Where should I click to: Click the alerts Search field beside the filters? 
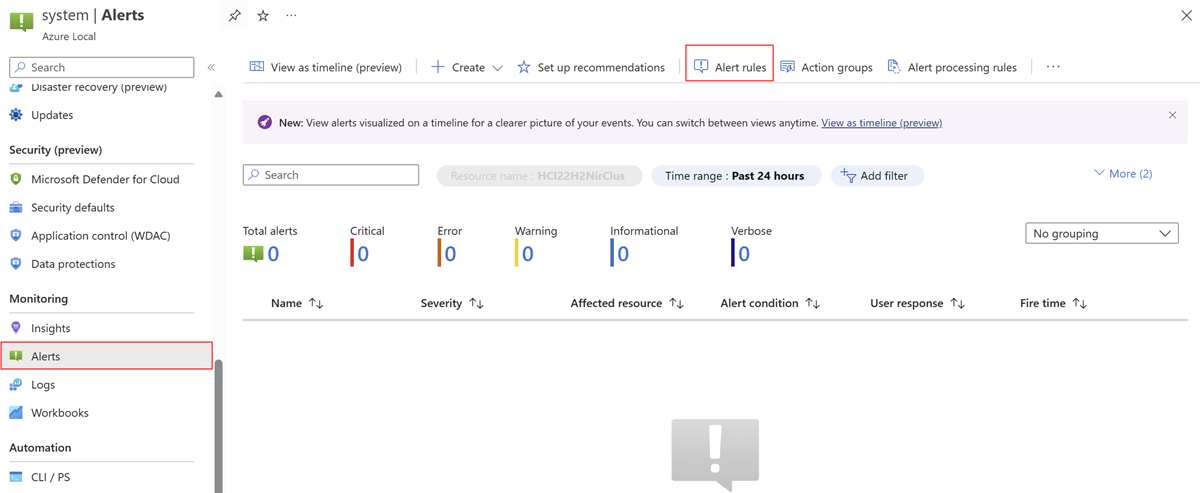click(331, 175)
